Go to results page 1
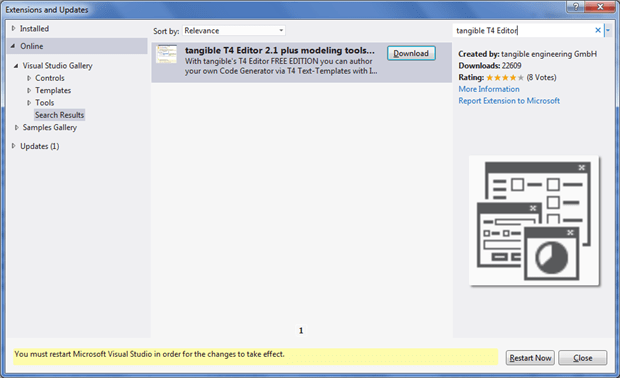620x378 pixels. coord(301,331)
